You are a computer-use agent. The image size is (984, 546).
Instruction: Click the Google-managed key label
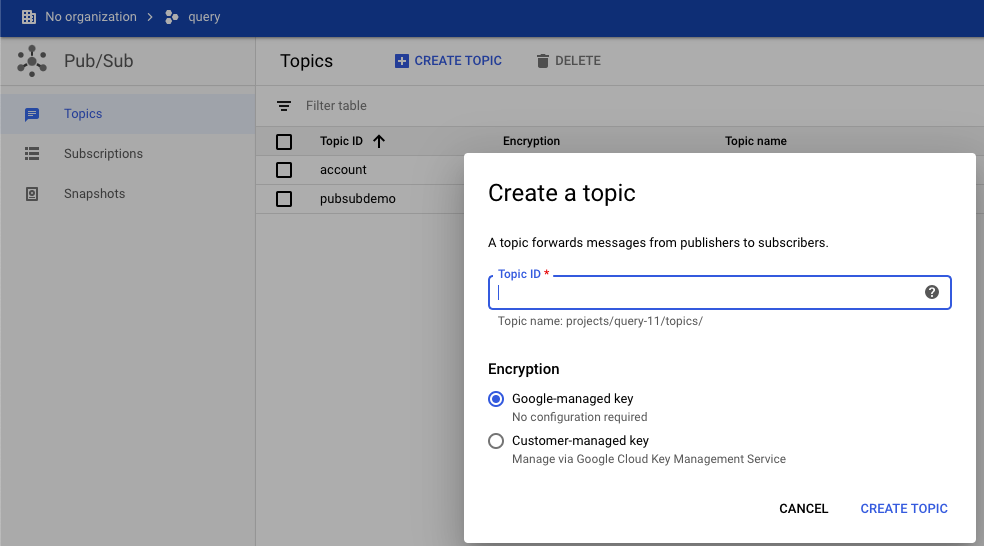click(572, 399)
